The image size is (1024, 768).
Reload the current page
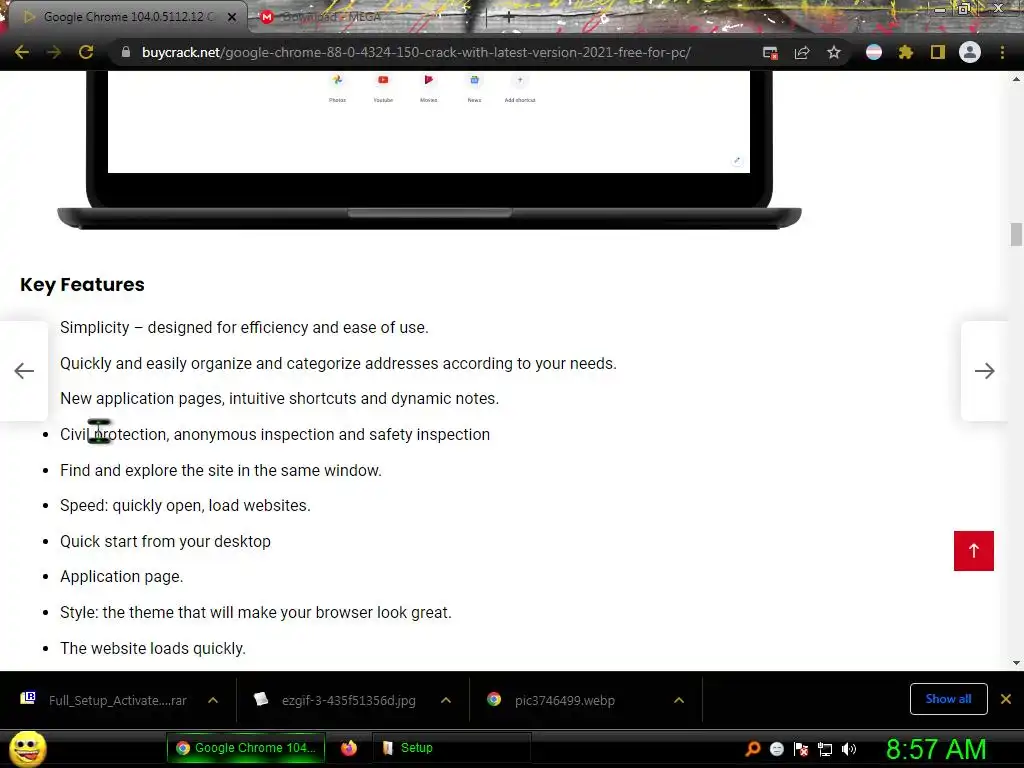click(86, 52)
